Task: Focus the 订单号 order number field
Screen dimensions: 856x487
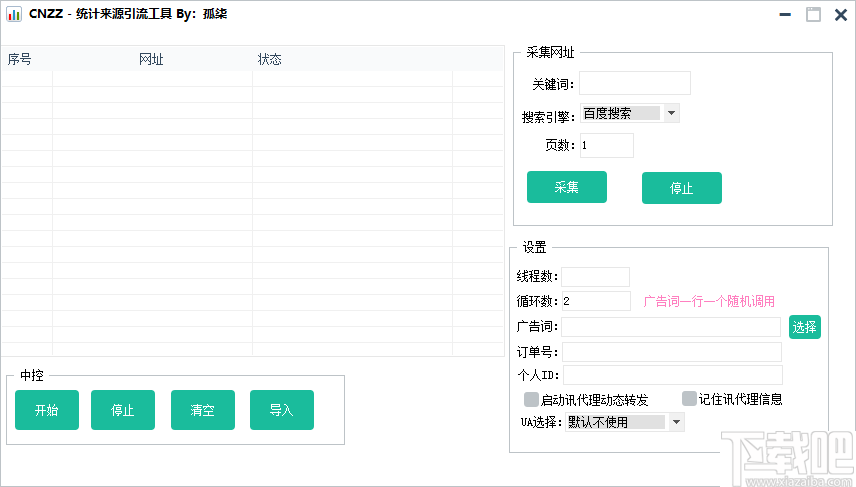Action: coord(672,352)
